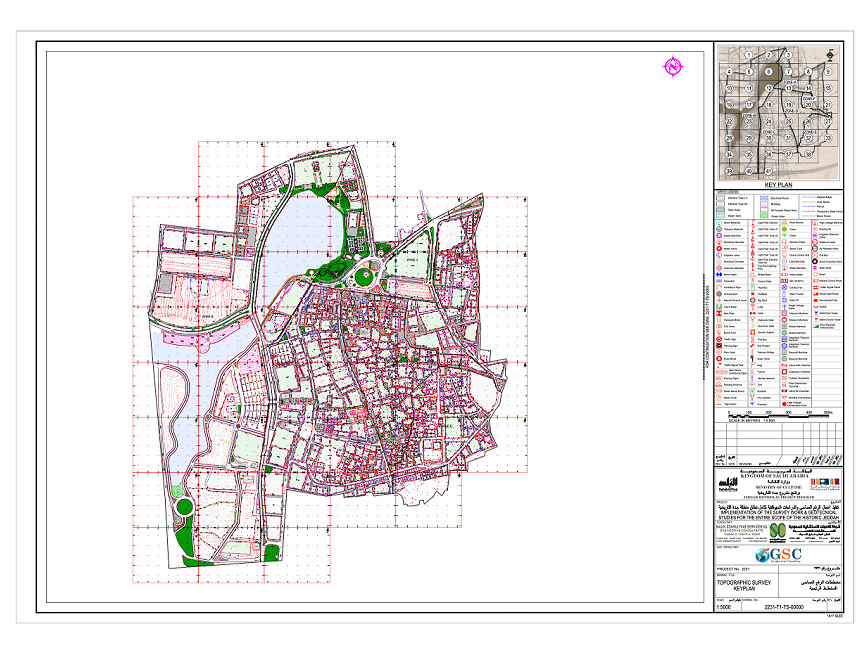
Task: Click the green SC consultant logo
Action: [777, 531]
